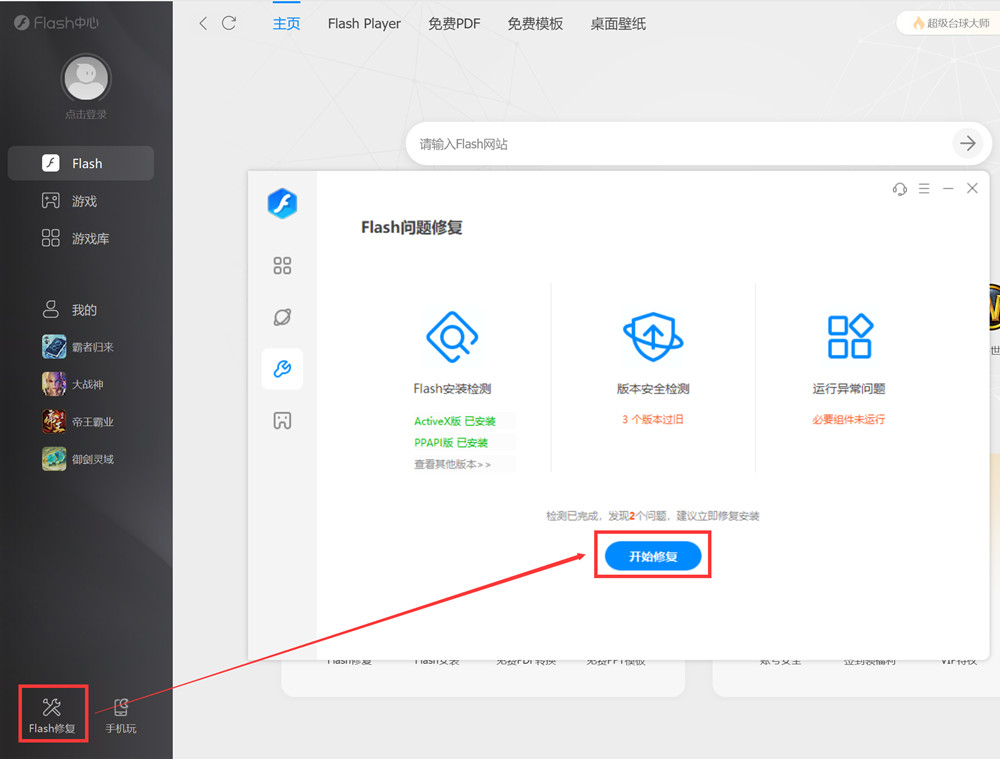Launch the 大战神 game shortcut
This screenshot has width=1000, height=759.
86,384
